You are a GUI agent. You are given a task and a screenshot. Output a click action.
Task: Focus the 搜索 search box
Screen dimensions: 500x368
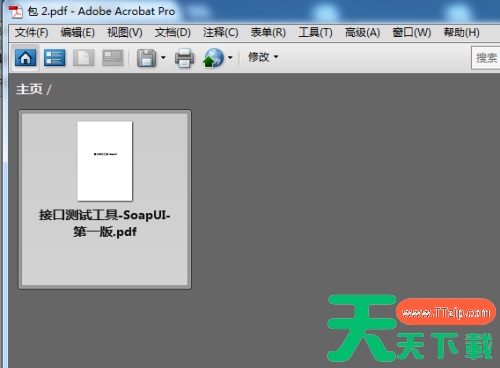(486, 58)
